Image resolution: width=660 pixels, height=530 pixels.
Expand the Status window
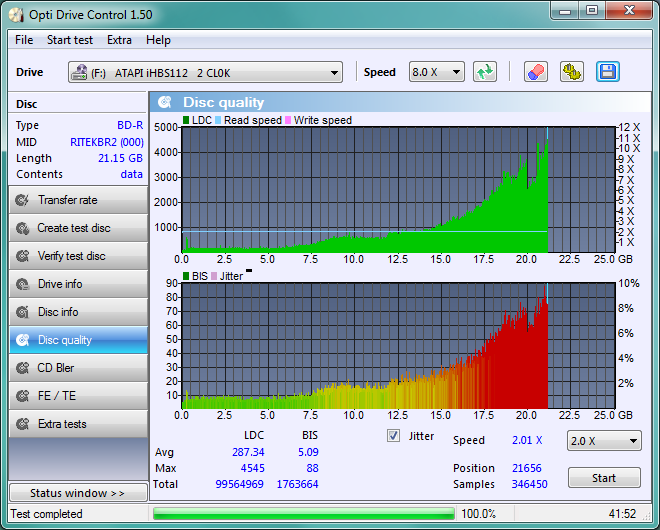(78, 493)
